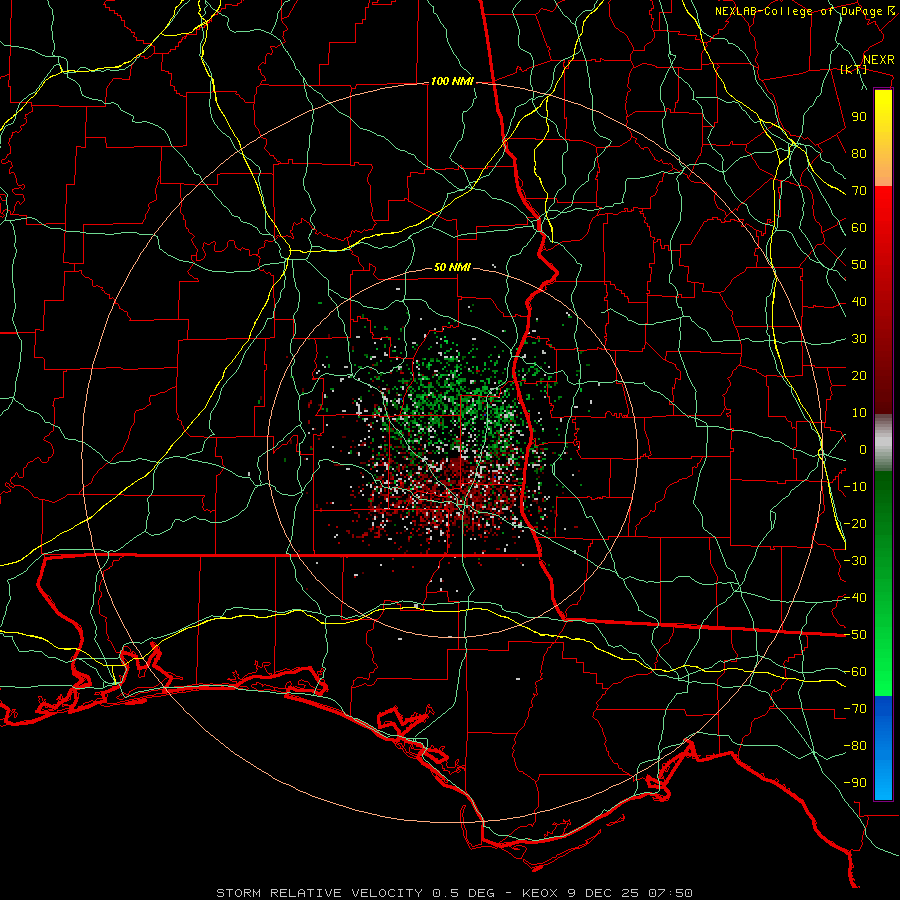Viewport: 900px width, 900px height.
Task: Click the -90 value on velocity scale
Action: point(855,783)
